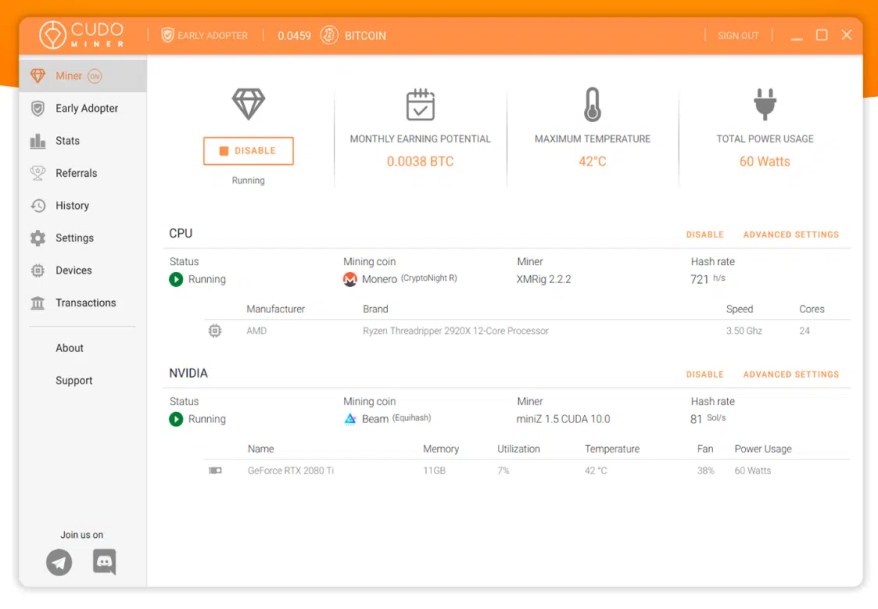Click the Stats bar chart icon

pyautogui.click(x=38, y=141)
